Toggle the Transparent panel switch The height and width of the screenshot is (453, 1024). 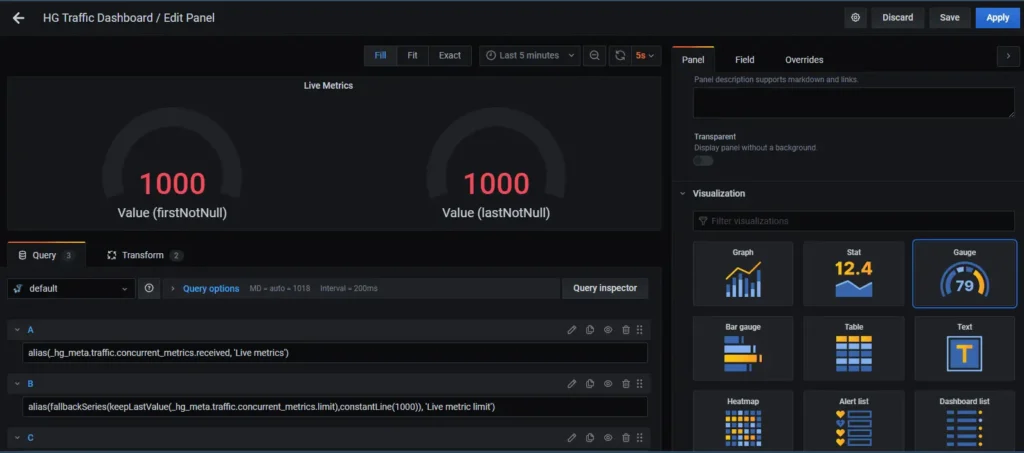(703, 161)
